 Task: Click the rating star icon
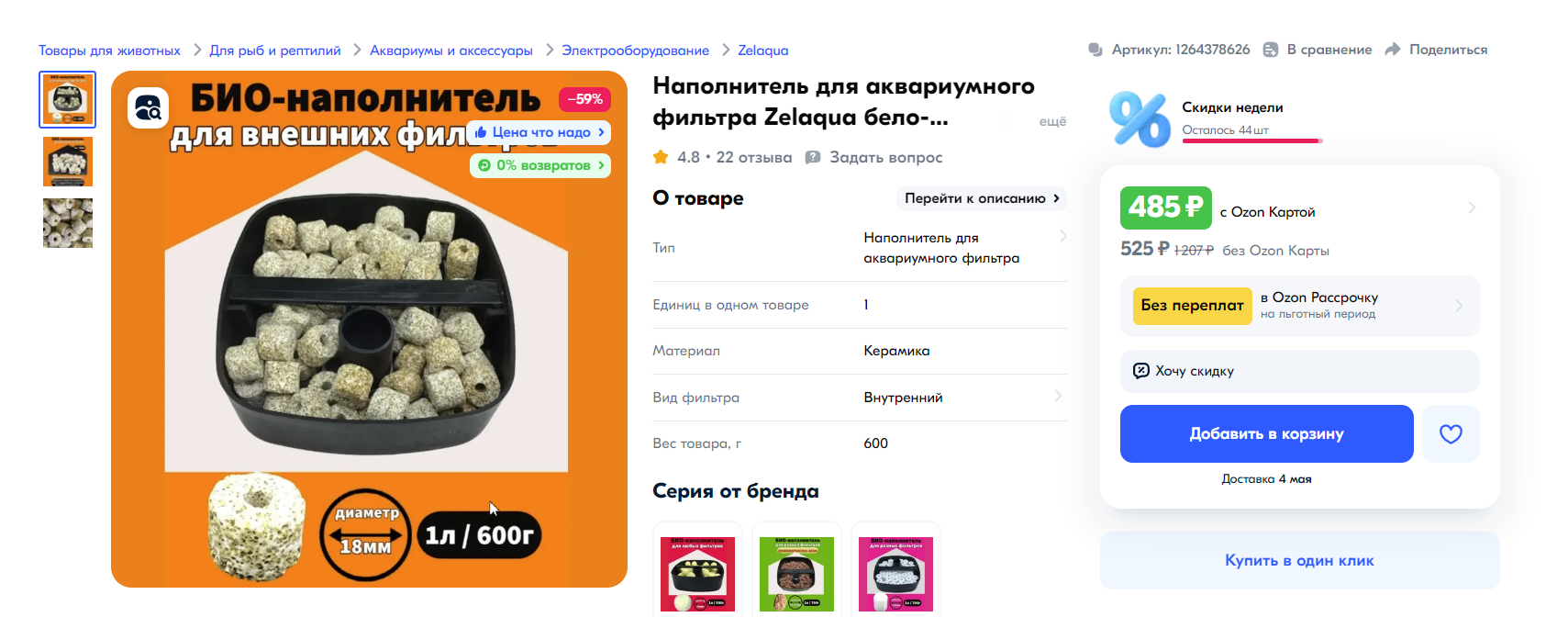click(661, 157)
